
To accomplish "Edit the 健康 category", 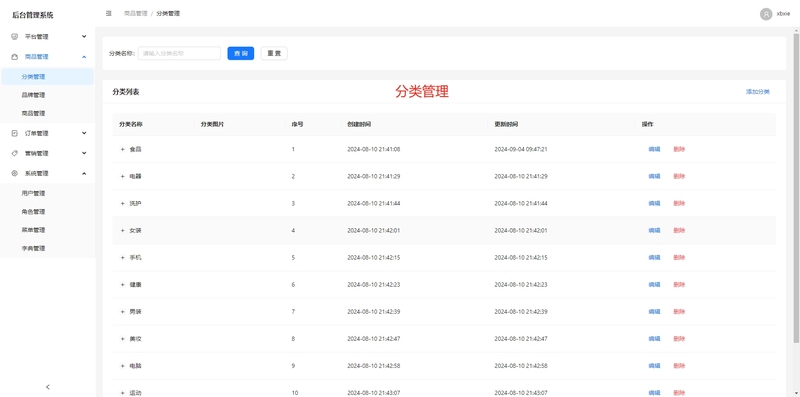I will click(654, 285).
